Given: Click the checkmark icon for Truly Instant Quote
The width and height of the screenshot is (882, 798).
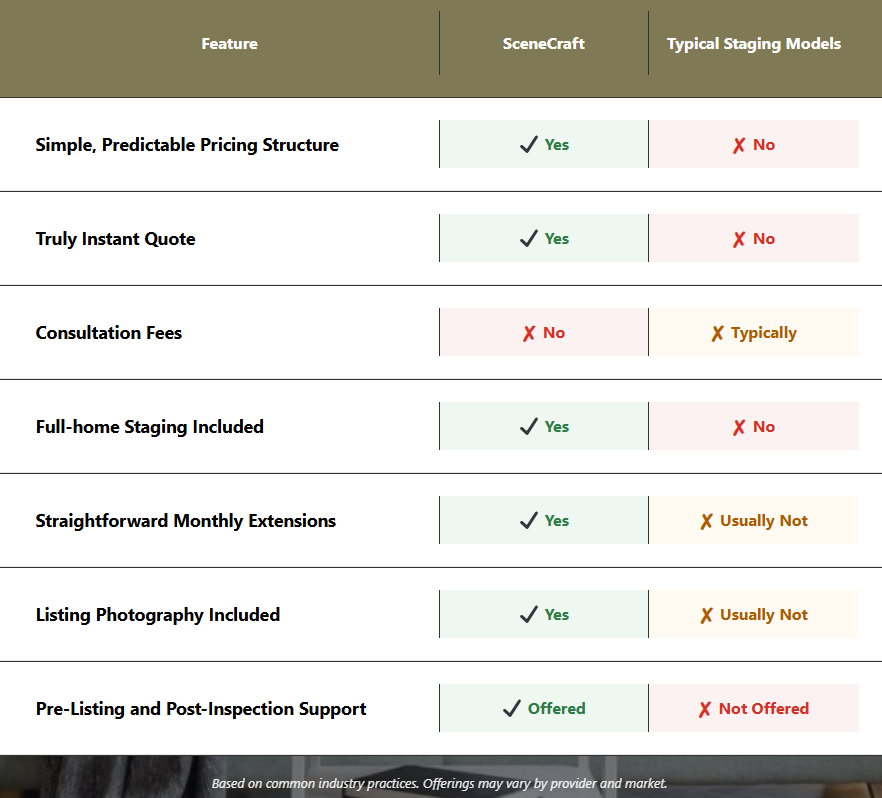Looking at the screenshot, I should pyautogui.click(x=529, y=239).
